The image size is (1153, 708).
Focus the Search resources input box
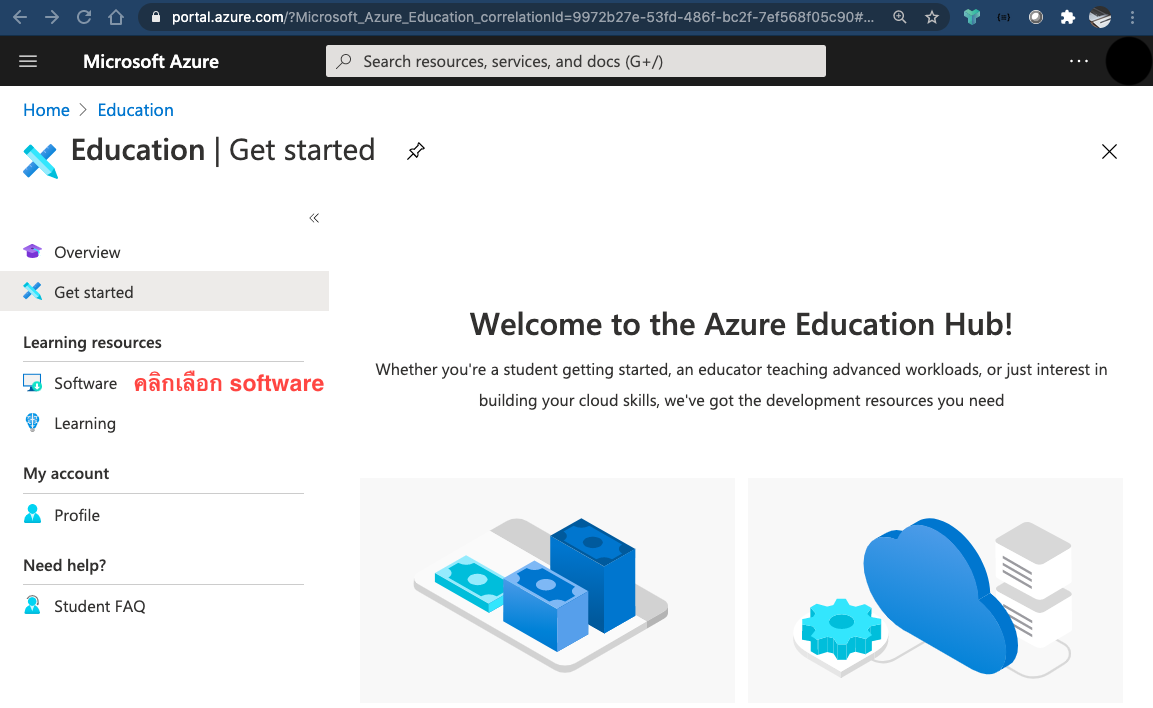coord(576,61)
